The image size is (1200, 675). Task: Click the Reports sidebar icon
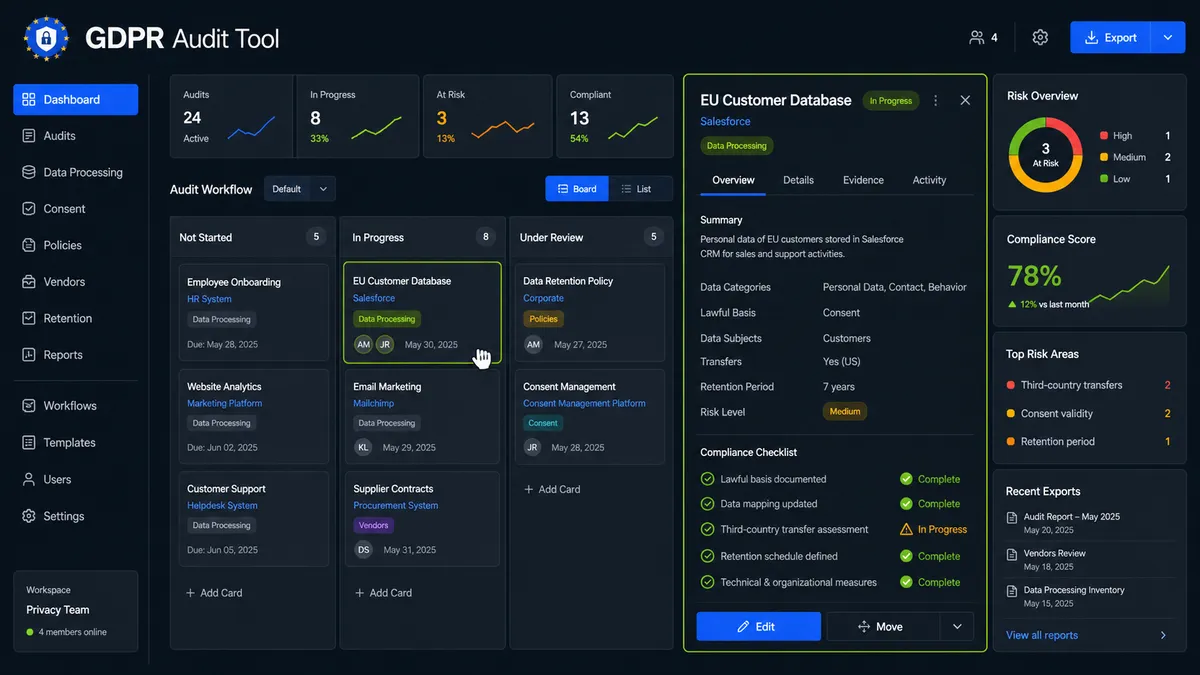point(28,355)
